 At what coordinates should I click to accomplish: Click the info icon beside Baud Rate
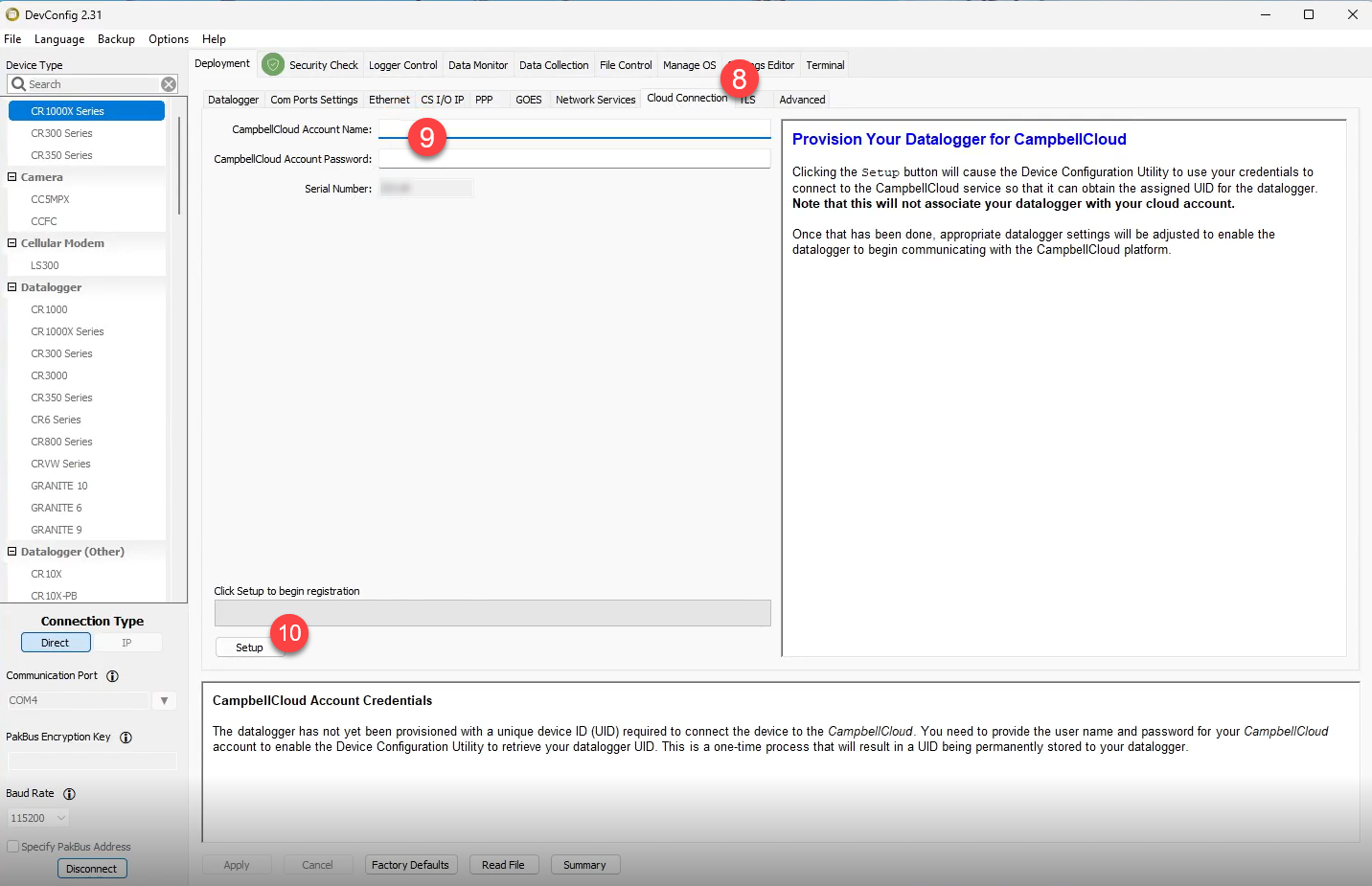click(x=69, y=794)
